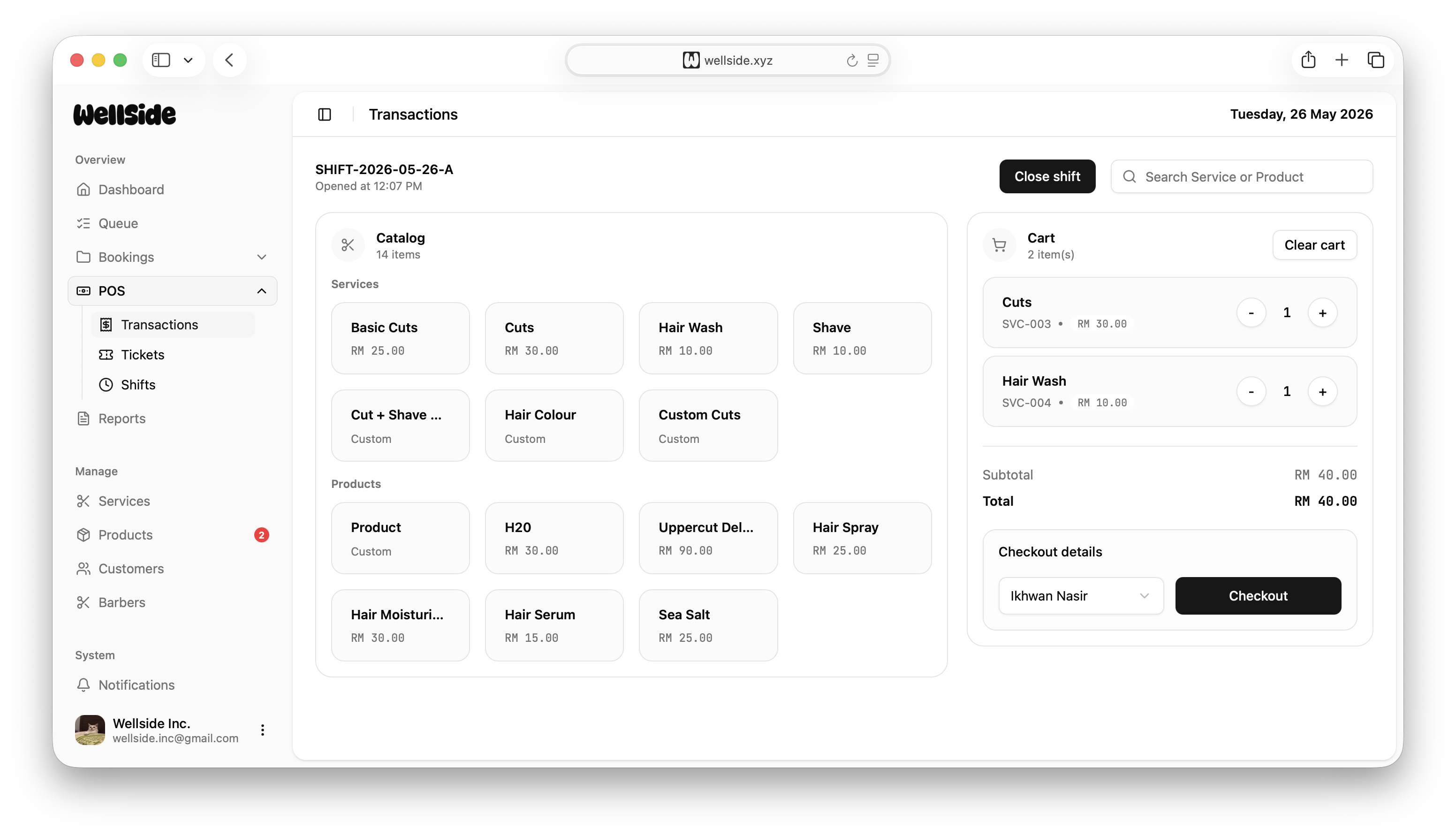Click the SHIFT-2026-05-26-A heading

pos(384,169)
